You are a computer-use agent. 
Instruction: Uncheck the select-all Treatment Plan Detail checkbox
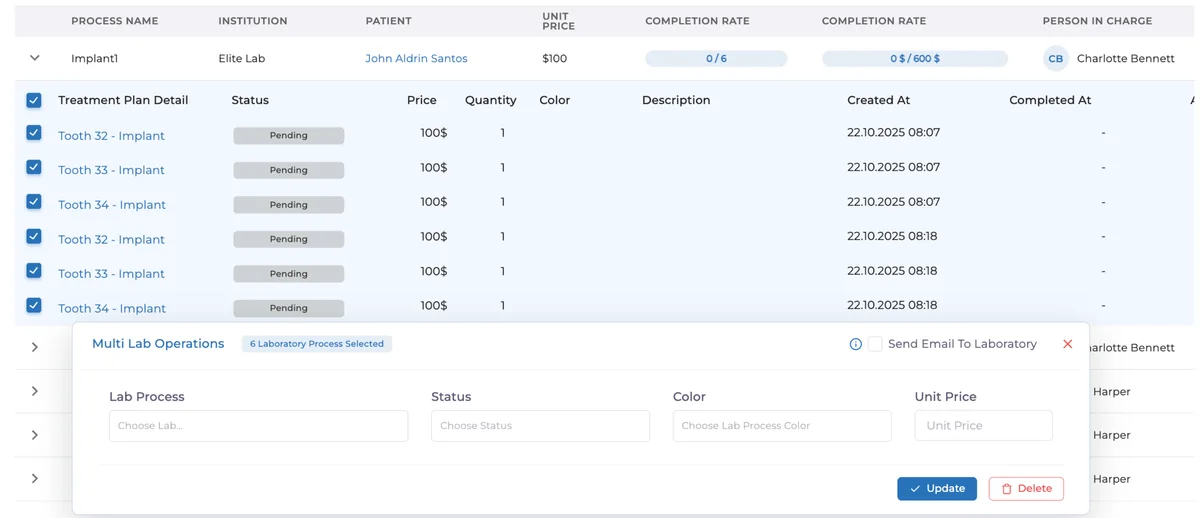click(x=34, y=100)
